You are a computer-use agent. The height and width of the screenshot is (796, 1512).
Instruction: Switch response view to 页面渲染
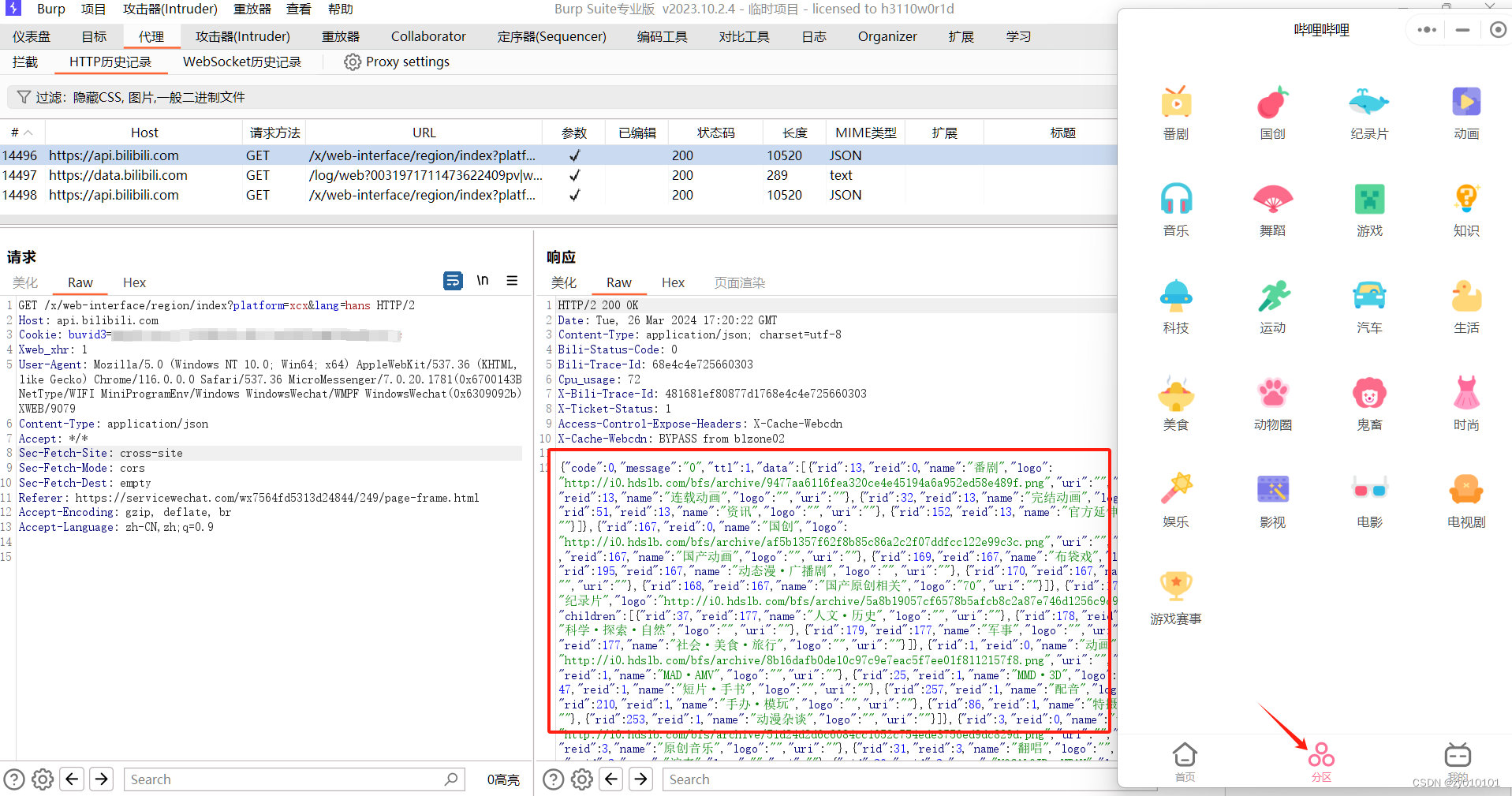[x=740, y=282]
